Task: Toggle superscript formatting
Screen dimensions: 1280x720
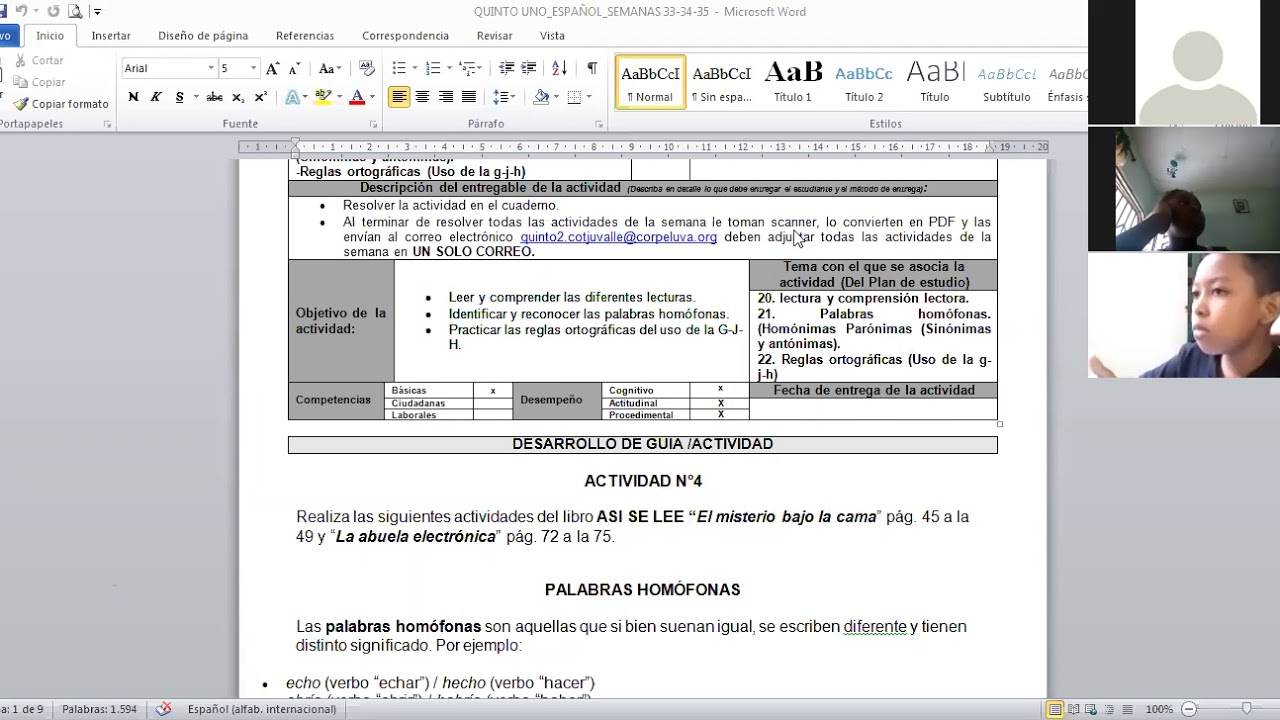Action: 261,97
